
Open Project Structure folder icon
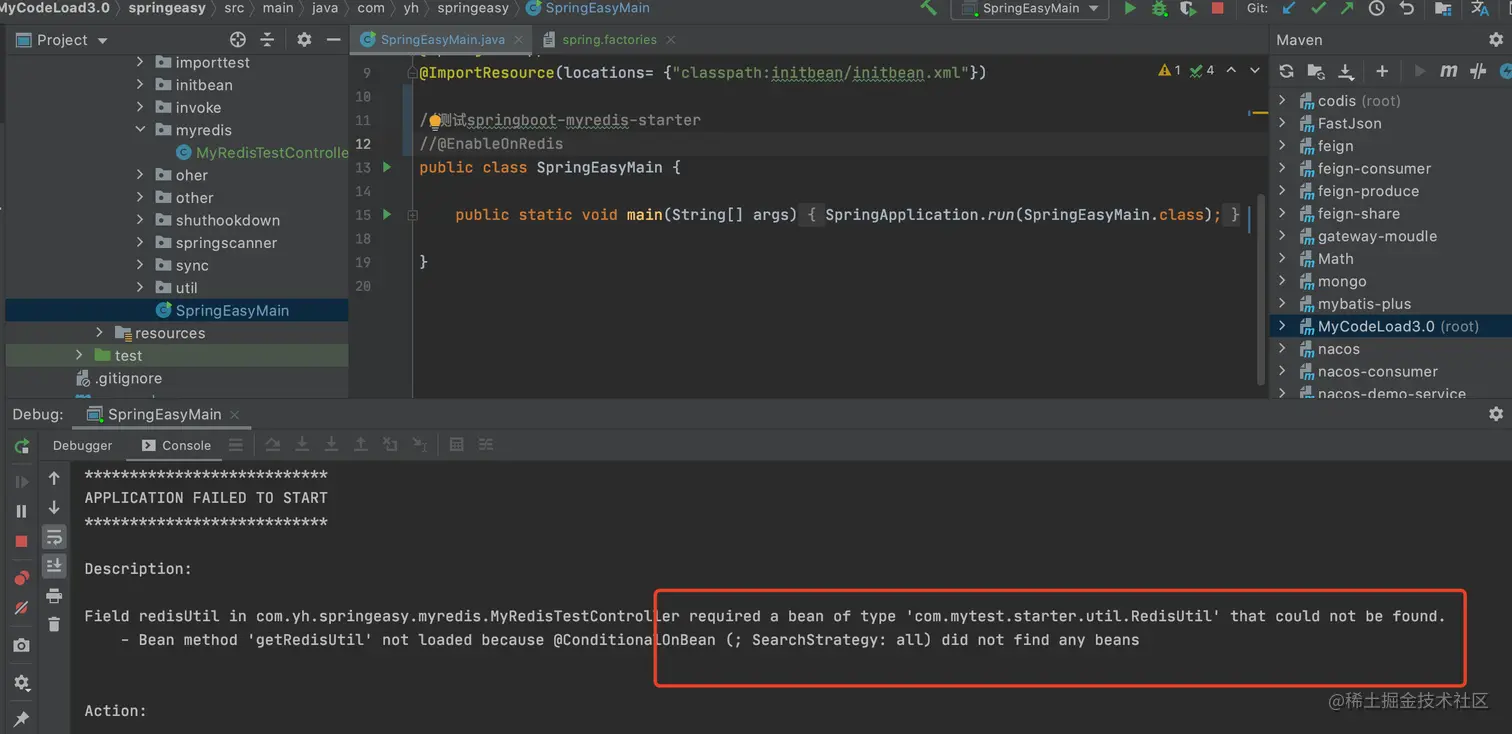click(1443, 8)
